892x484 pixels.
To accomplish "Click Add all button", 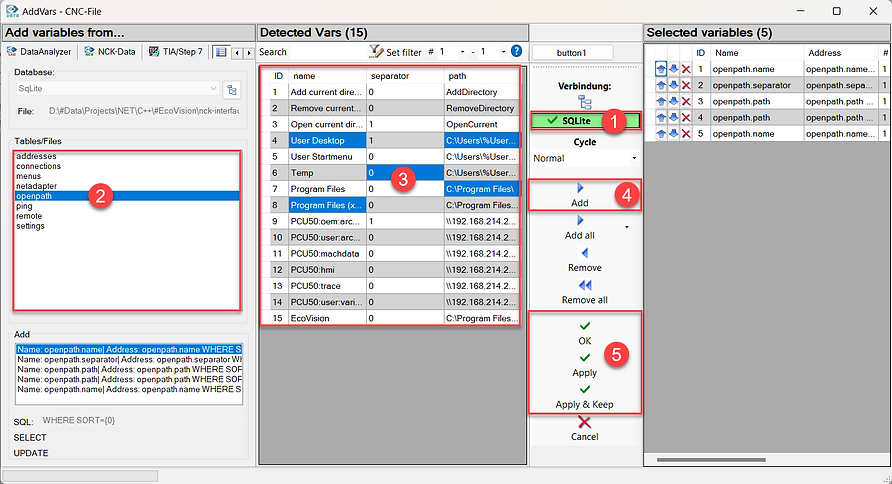I will (x=580, y=227).
